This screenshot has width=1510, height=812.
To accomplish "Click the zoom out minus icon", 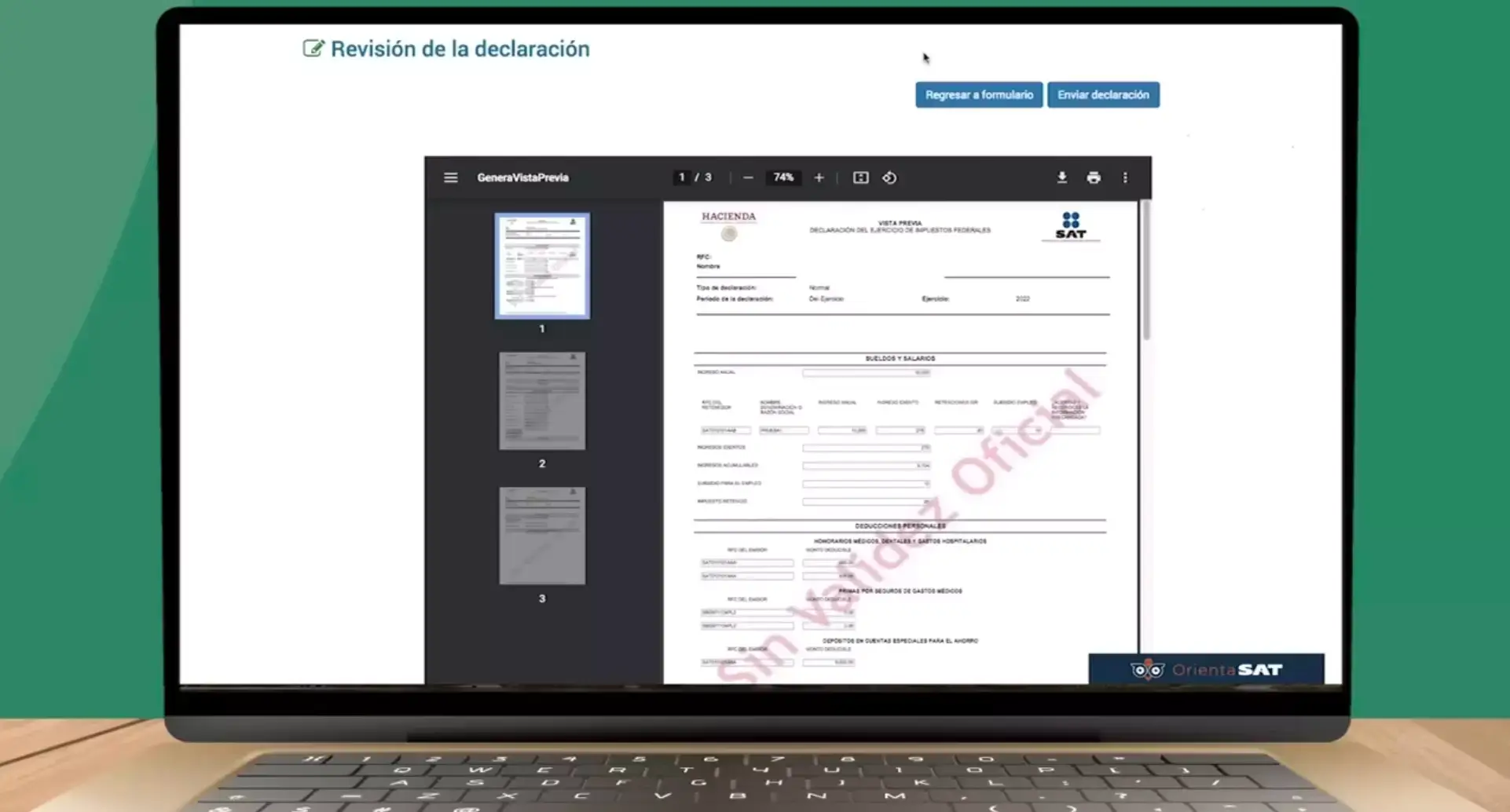I will pyautogui.click(x=748, y=177).
